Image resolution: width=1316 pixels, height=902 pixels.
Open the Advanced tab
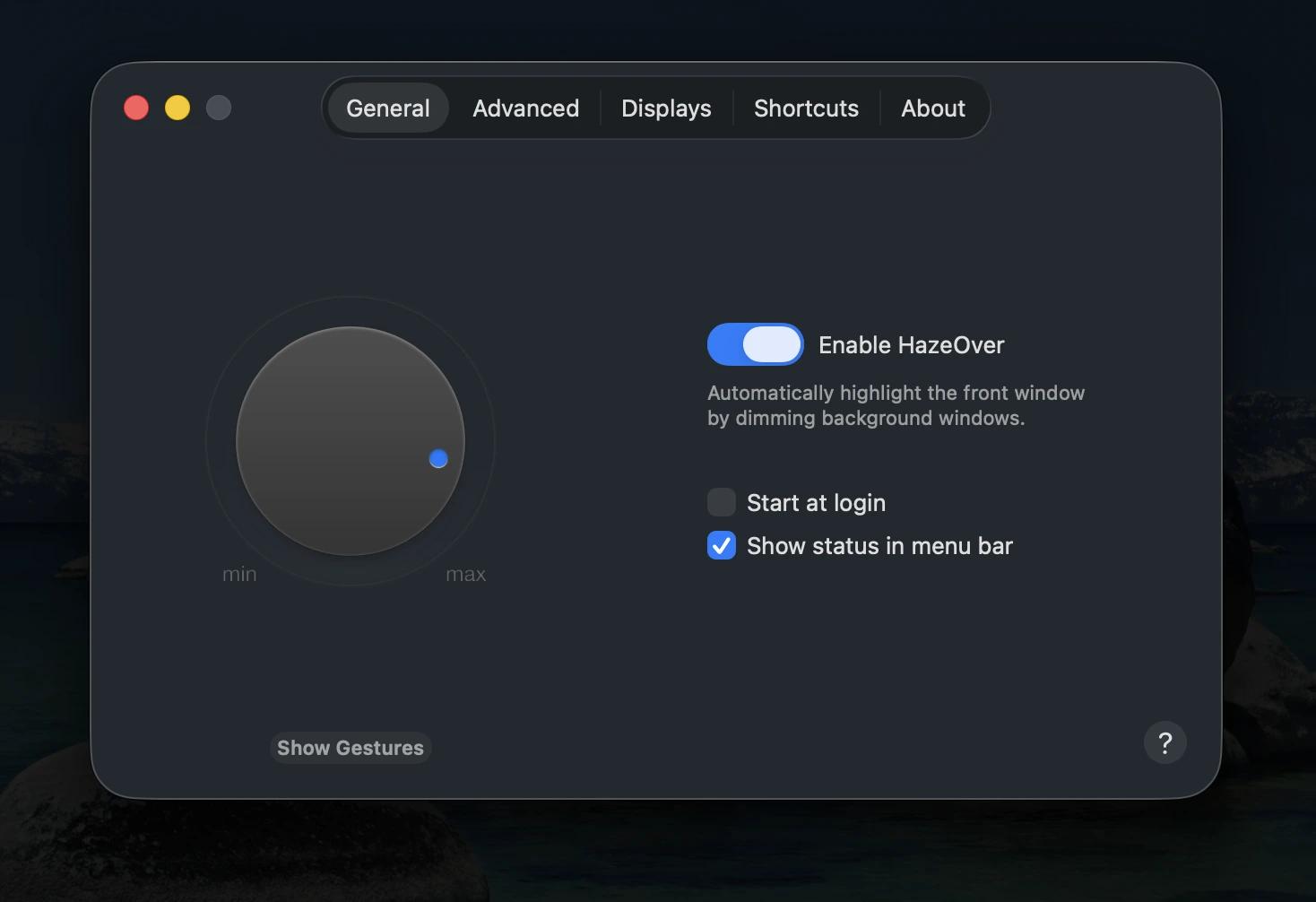coord(525,108)
